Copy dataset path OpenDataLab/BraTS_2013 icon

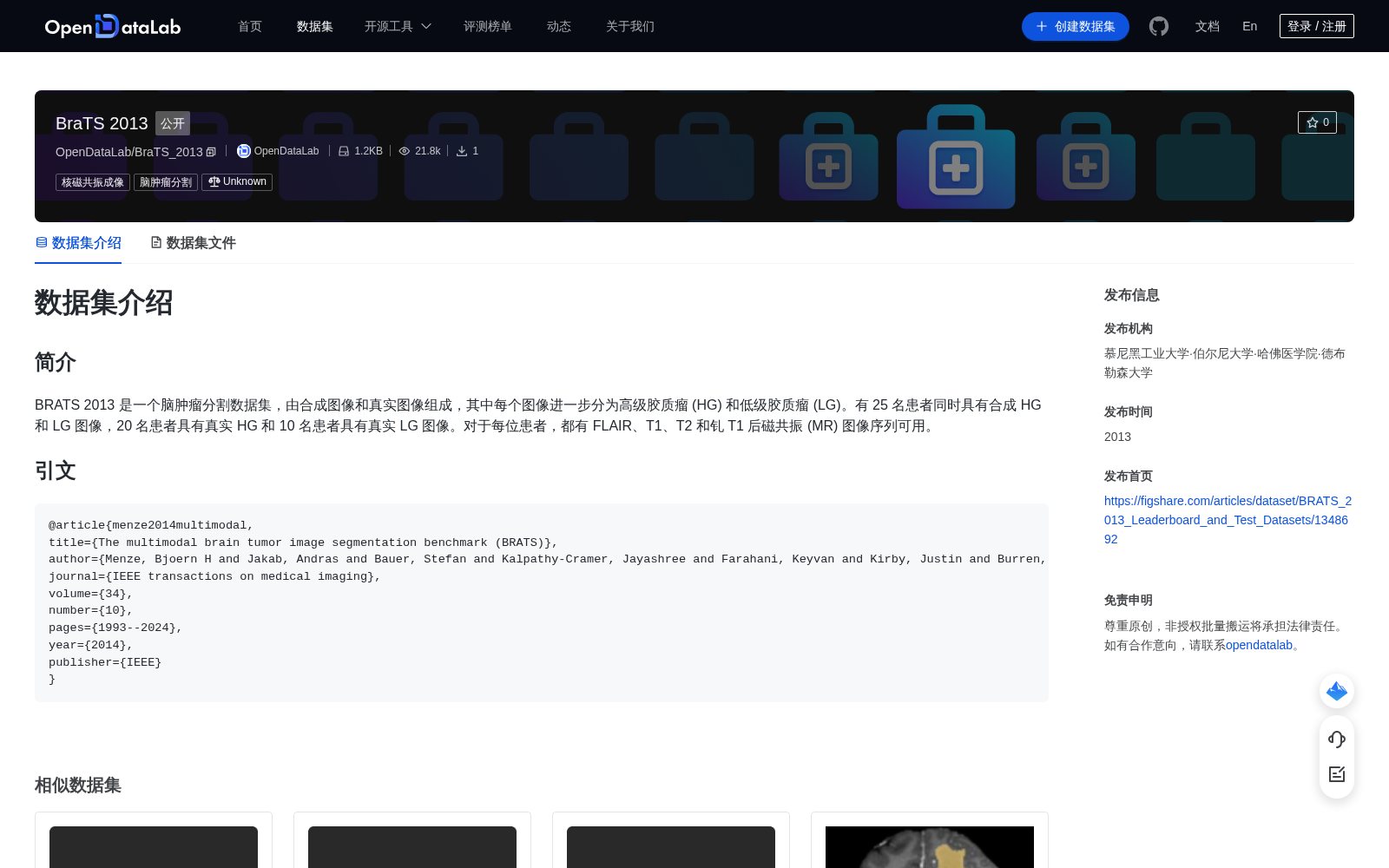(x=211, y=152)
